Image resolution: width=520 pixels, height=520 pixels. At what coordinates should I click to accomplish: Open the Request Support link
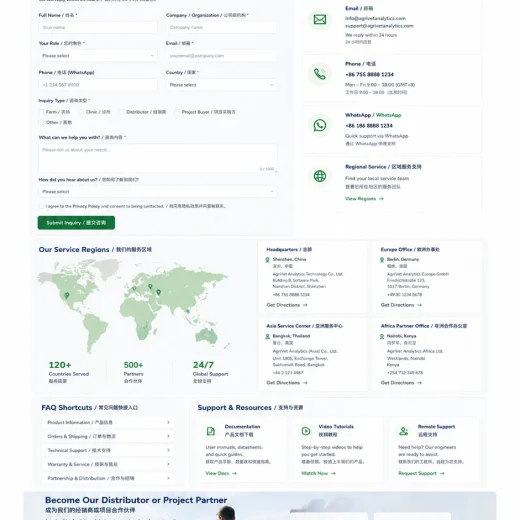(x=421, y=473)
